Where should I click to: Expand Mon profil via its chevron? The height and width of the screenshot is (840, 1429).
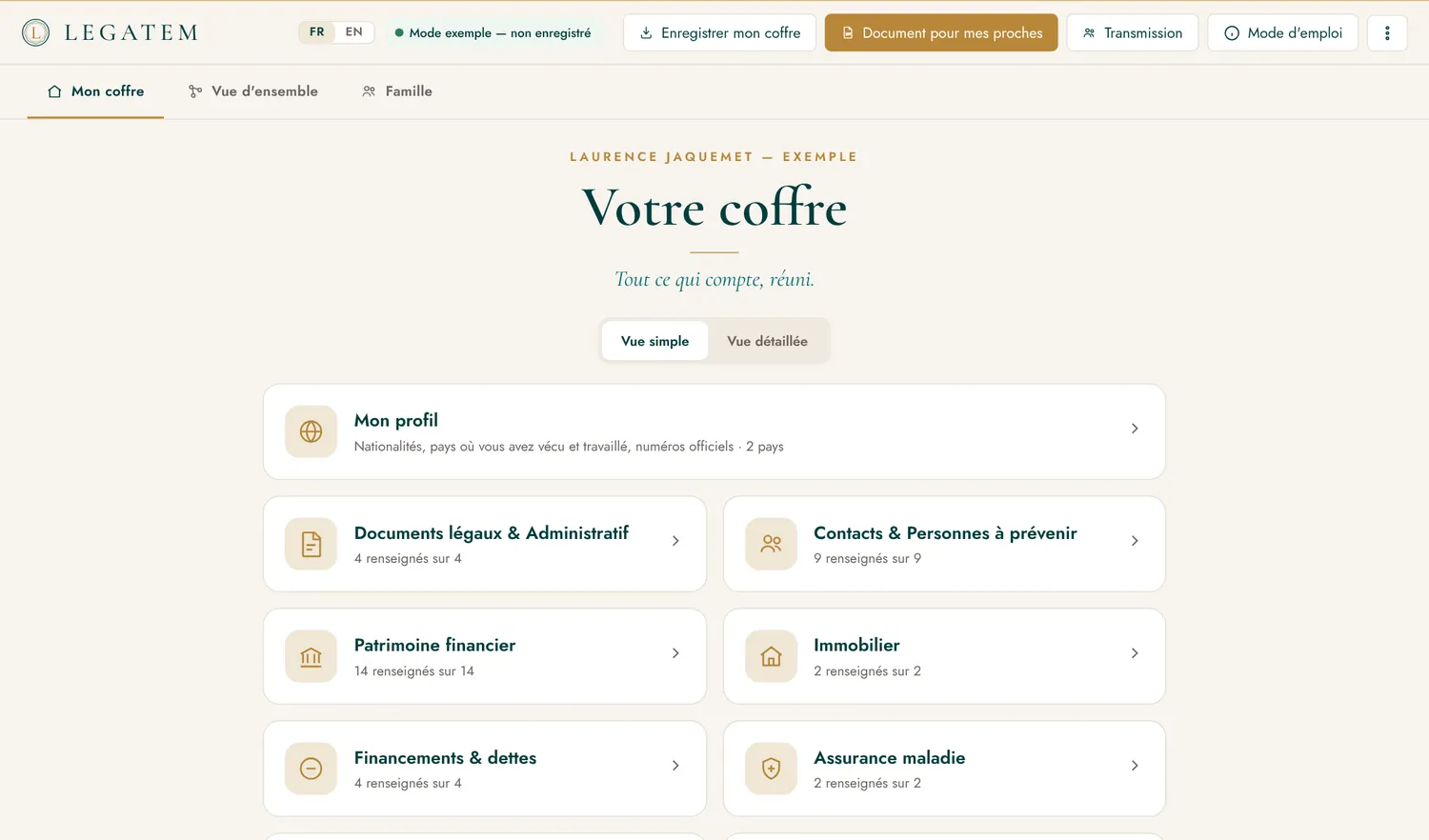1135,429
